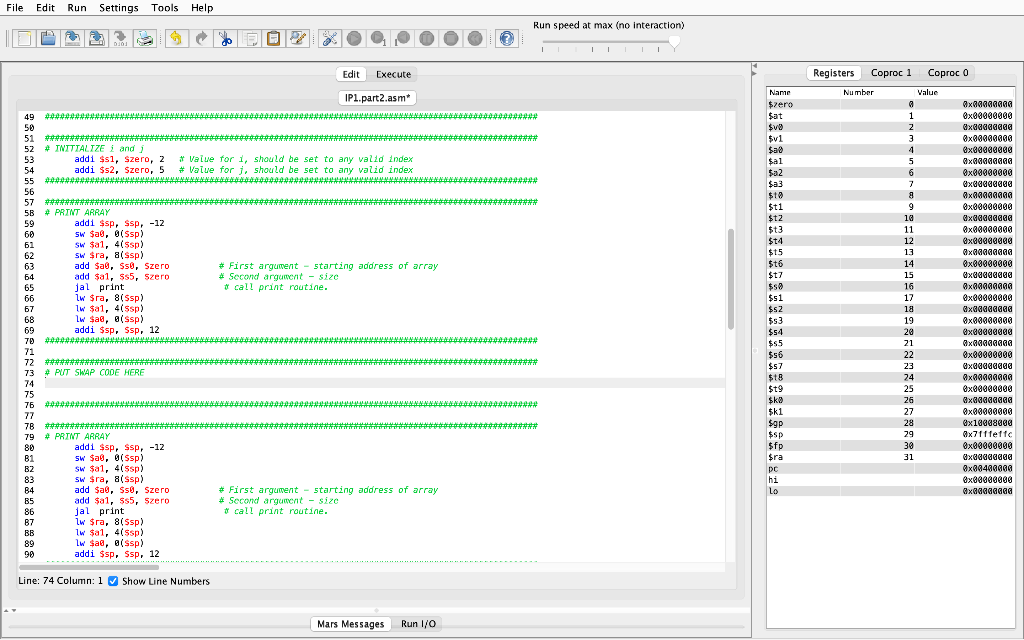Open the Tools menu
The width and height of the screenshot is (1024, 640).
tap(165, 8)
